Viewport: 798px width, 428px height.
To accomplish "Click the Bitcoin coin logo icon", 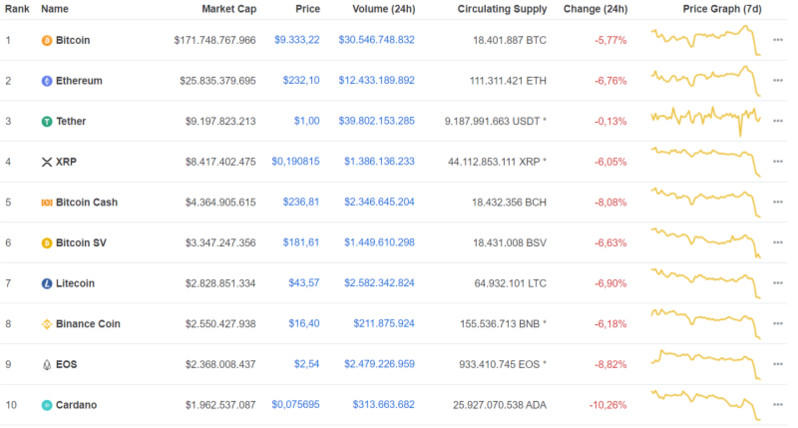I will pyautogui.click(x=46, y=40).
